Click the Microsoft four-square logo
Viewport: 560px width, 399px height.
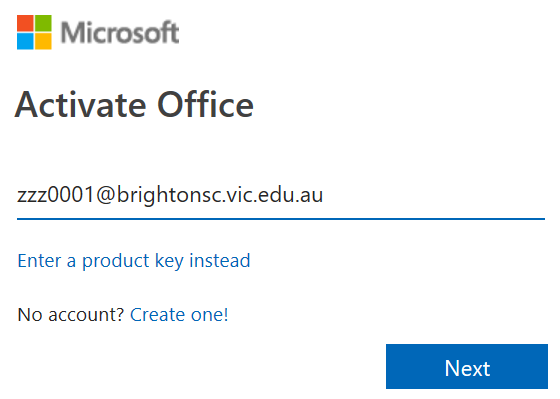pyautogui.click(x=34, y=32)
